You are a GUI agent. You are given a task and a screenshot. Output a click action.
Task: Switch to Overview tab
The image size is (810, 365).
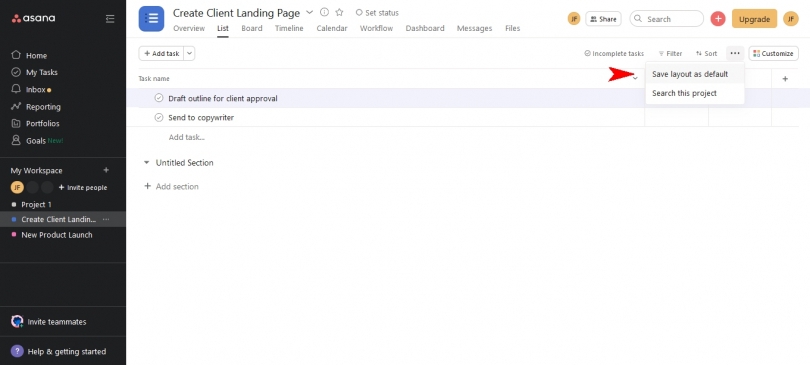click(189, 28)
